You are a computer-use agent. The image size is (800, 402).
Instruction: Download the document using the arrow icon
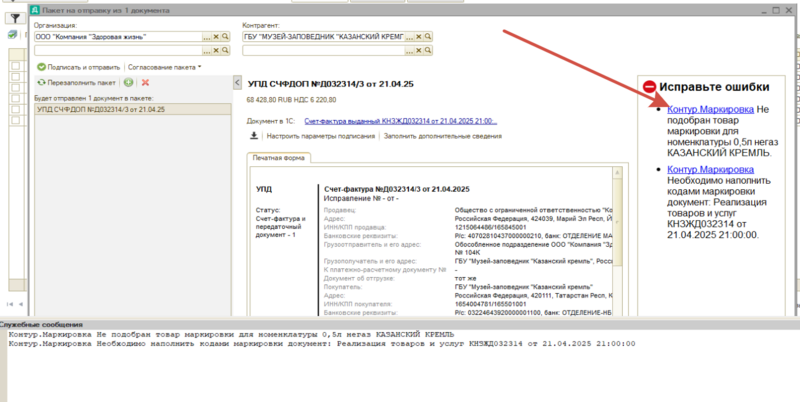click(254, 136)
